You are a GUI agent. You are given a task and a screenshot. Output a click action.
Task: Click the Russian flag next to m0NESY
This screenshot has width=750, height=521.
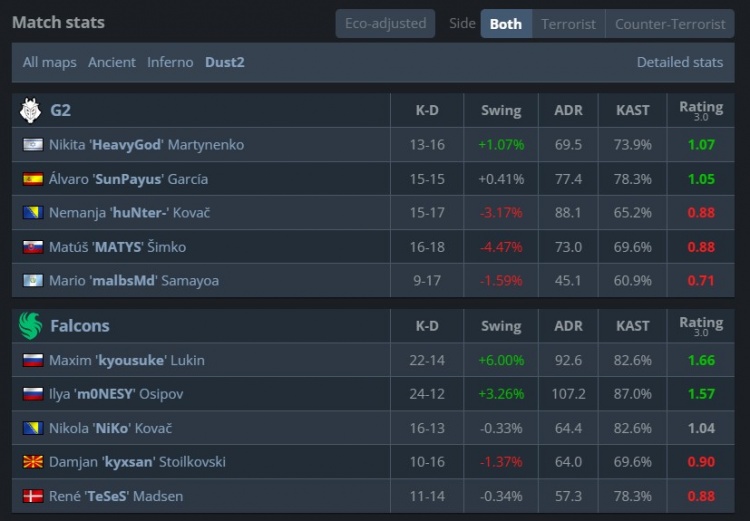[33, 394]
